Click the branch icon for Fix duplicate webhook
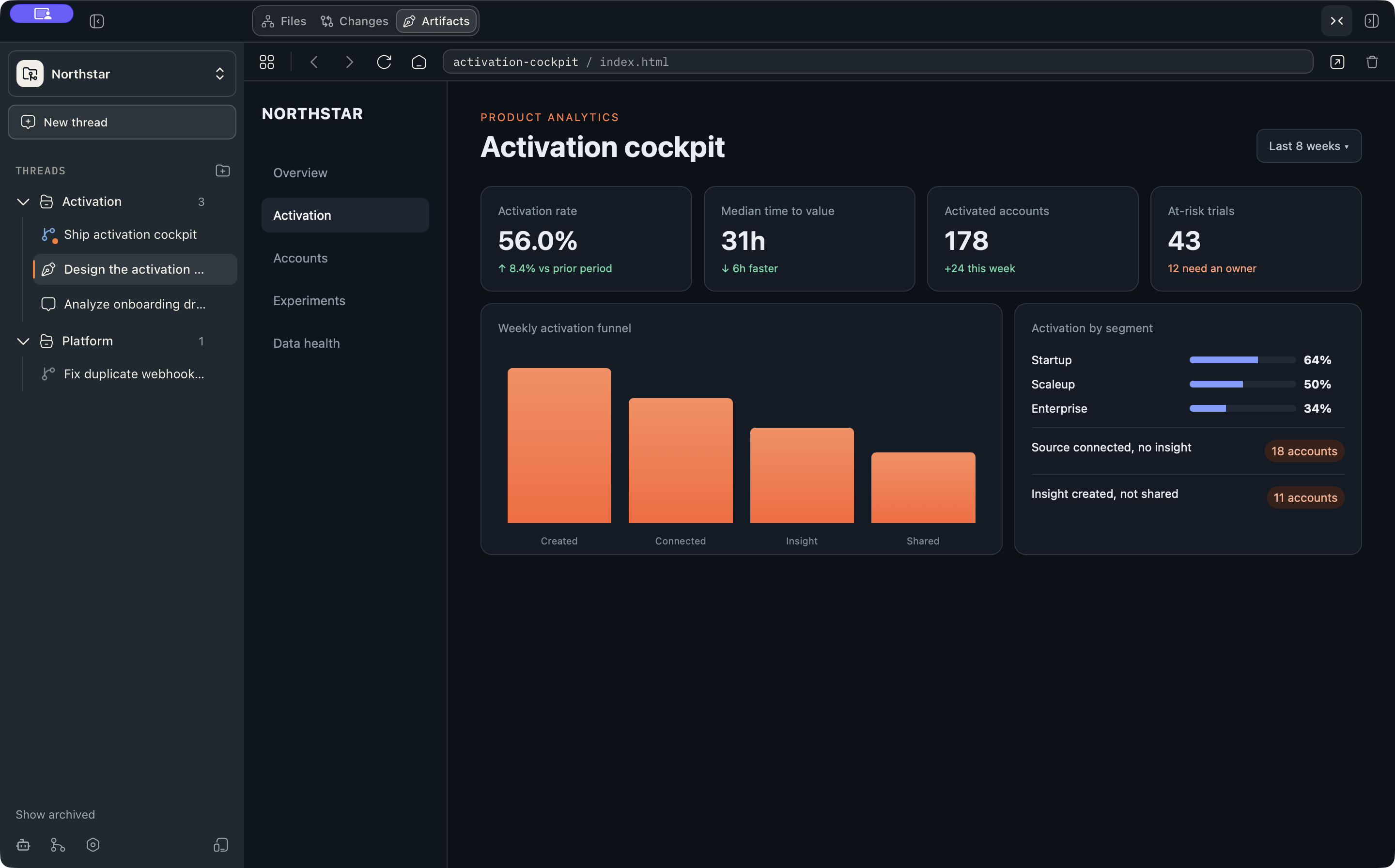The width and height of the screenshot is (1395, 868). (x=49, y=374)
